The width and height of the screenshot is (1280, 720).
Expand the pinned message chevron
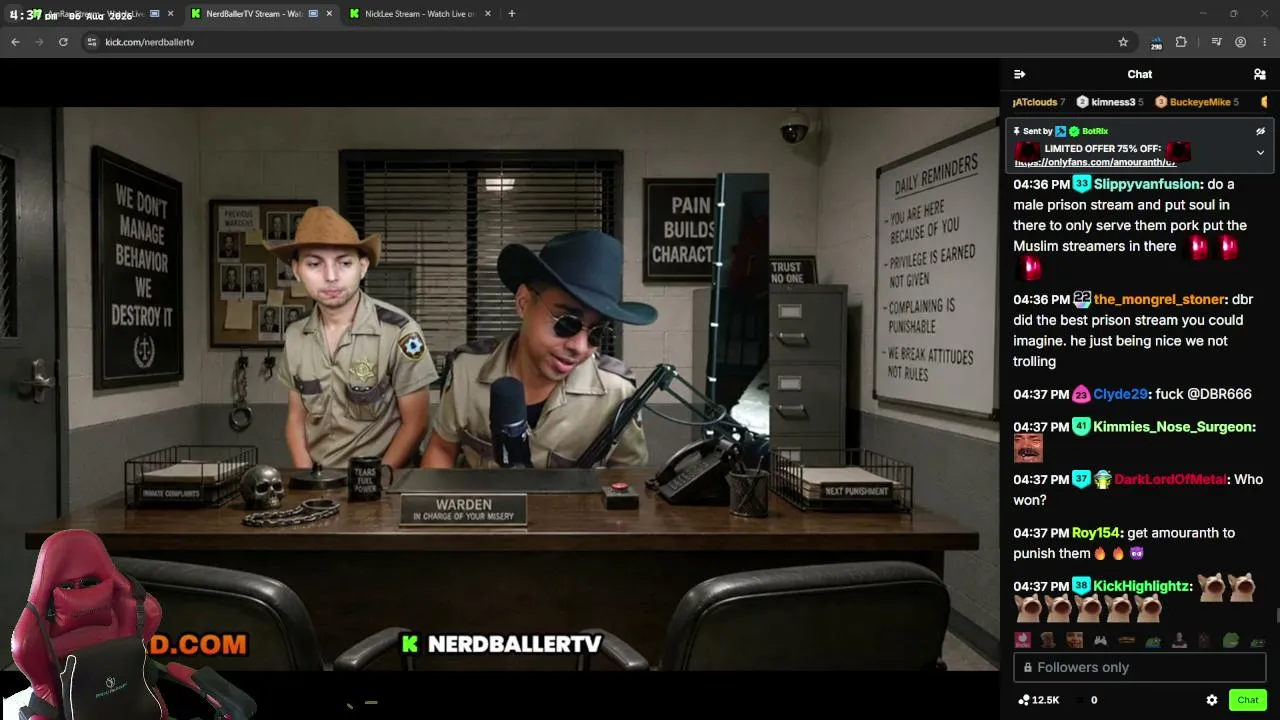pos(1260,153)
